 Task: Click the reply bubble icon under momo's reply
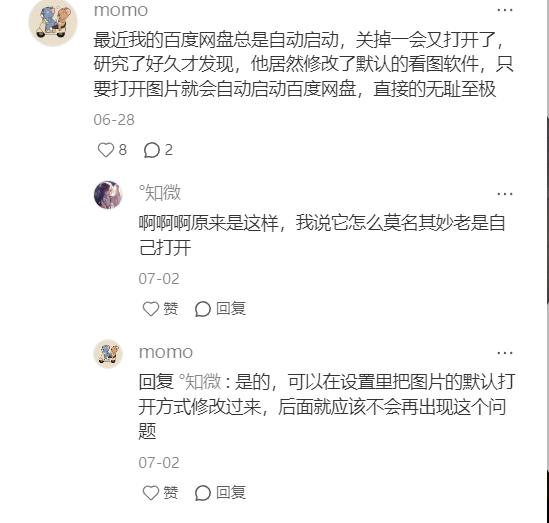click(203, 493)
